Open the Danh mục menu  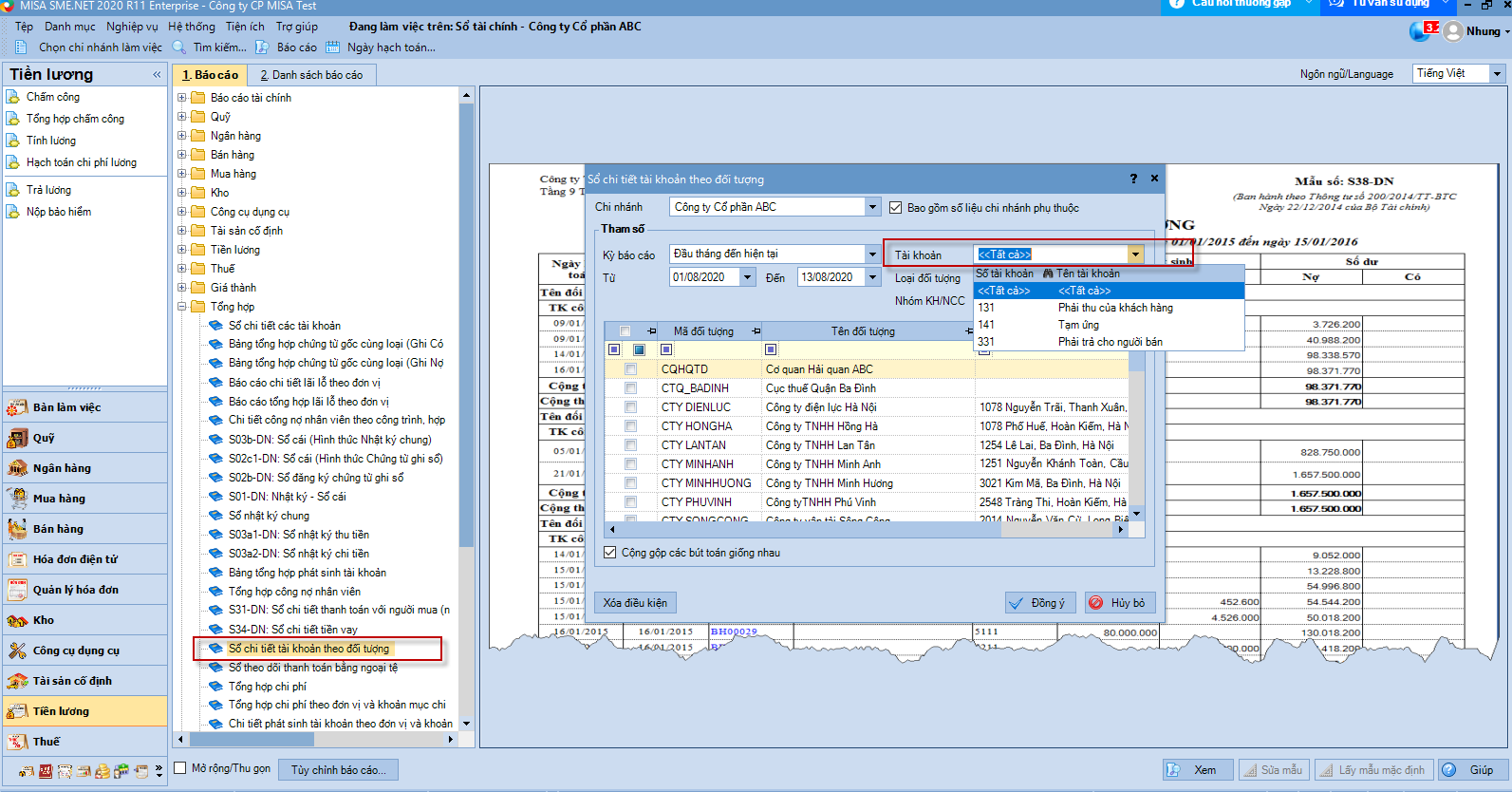coord(70,27)
